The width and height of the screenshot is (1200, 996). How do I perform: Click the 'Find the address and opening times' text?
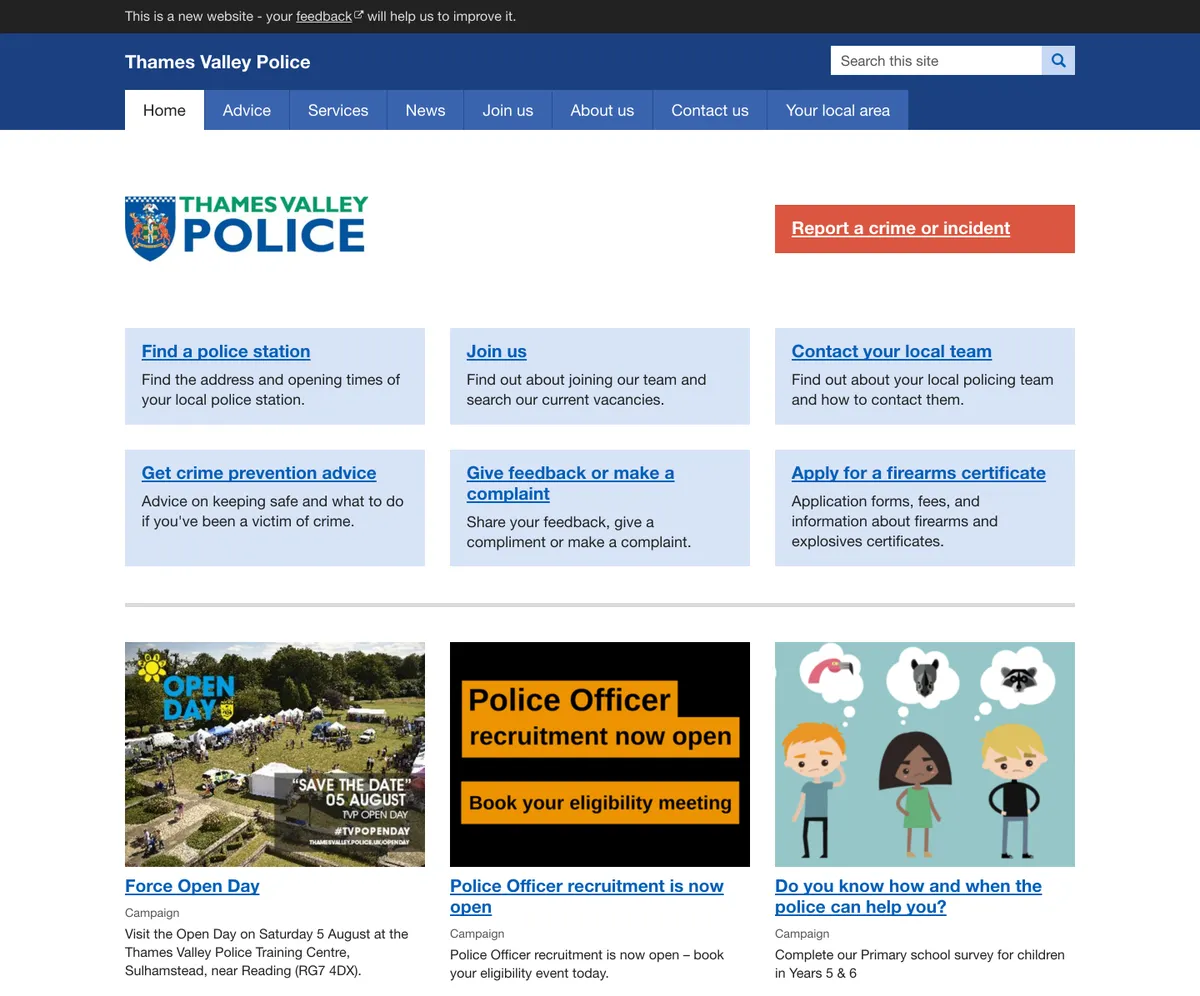271,389
